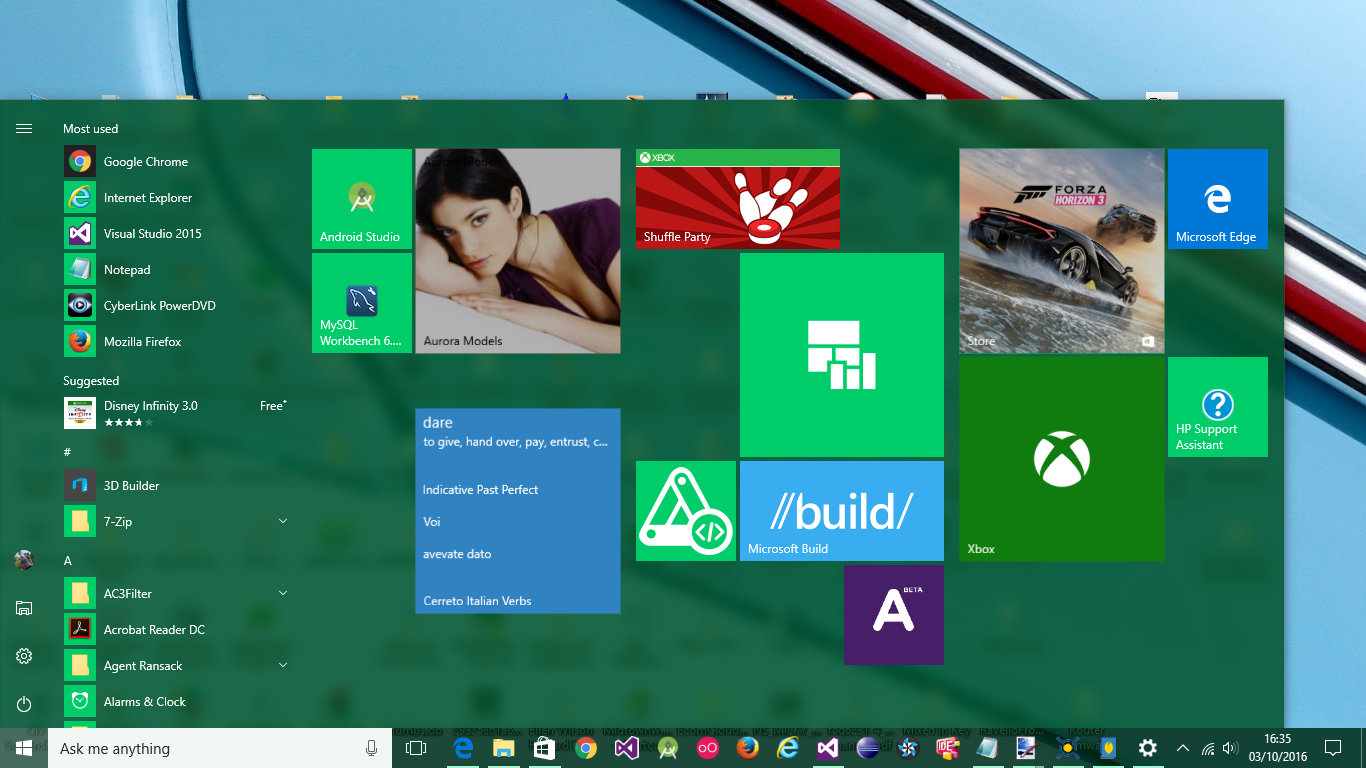Open the large green Xbox tile

[x=1062, y=459]
